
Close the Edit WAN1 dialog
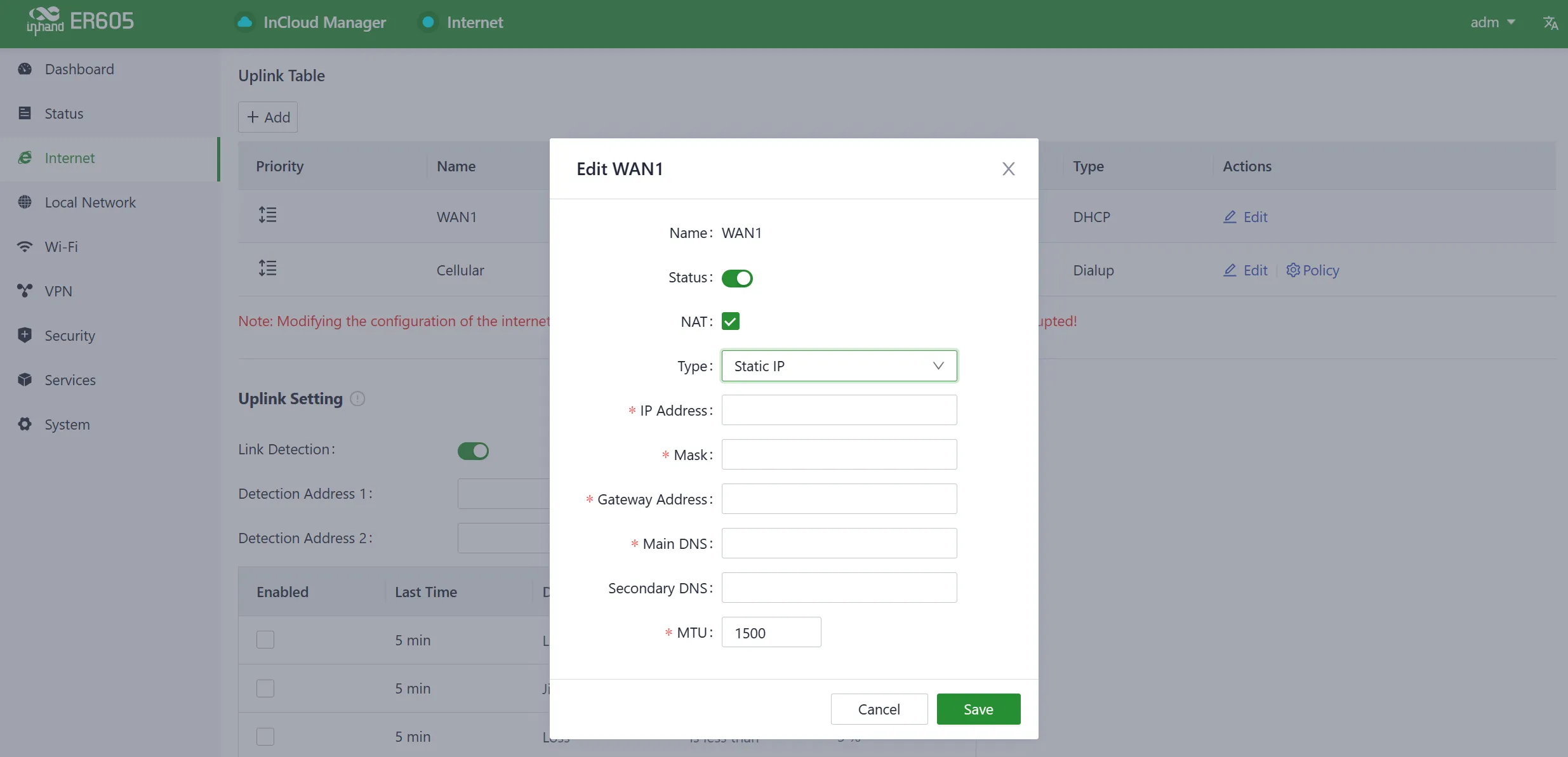tap(1009, 169)
